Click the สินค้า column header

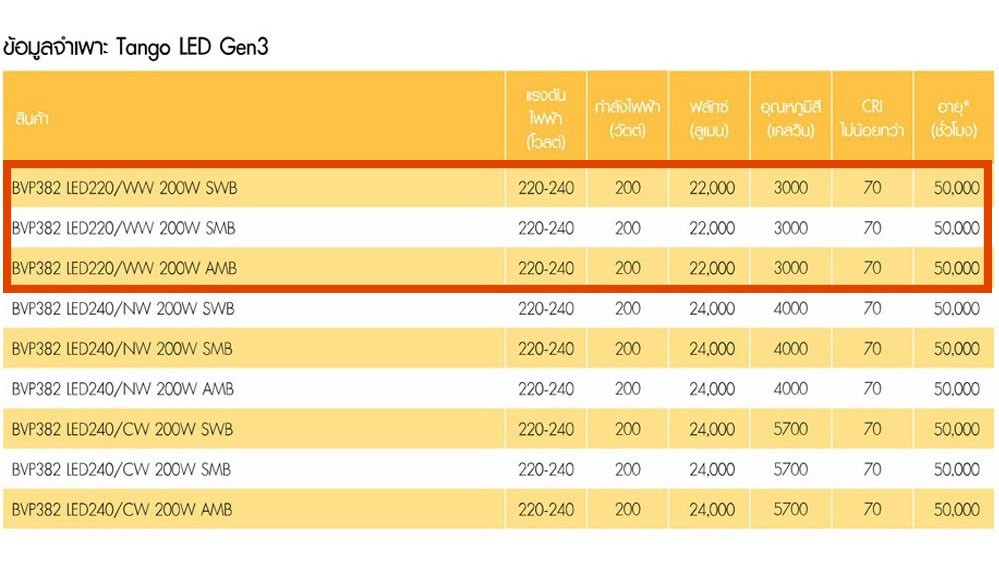(254, 116)
